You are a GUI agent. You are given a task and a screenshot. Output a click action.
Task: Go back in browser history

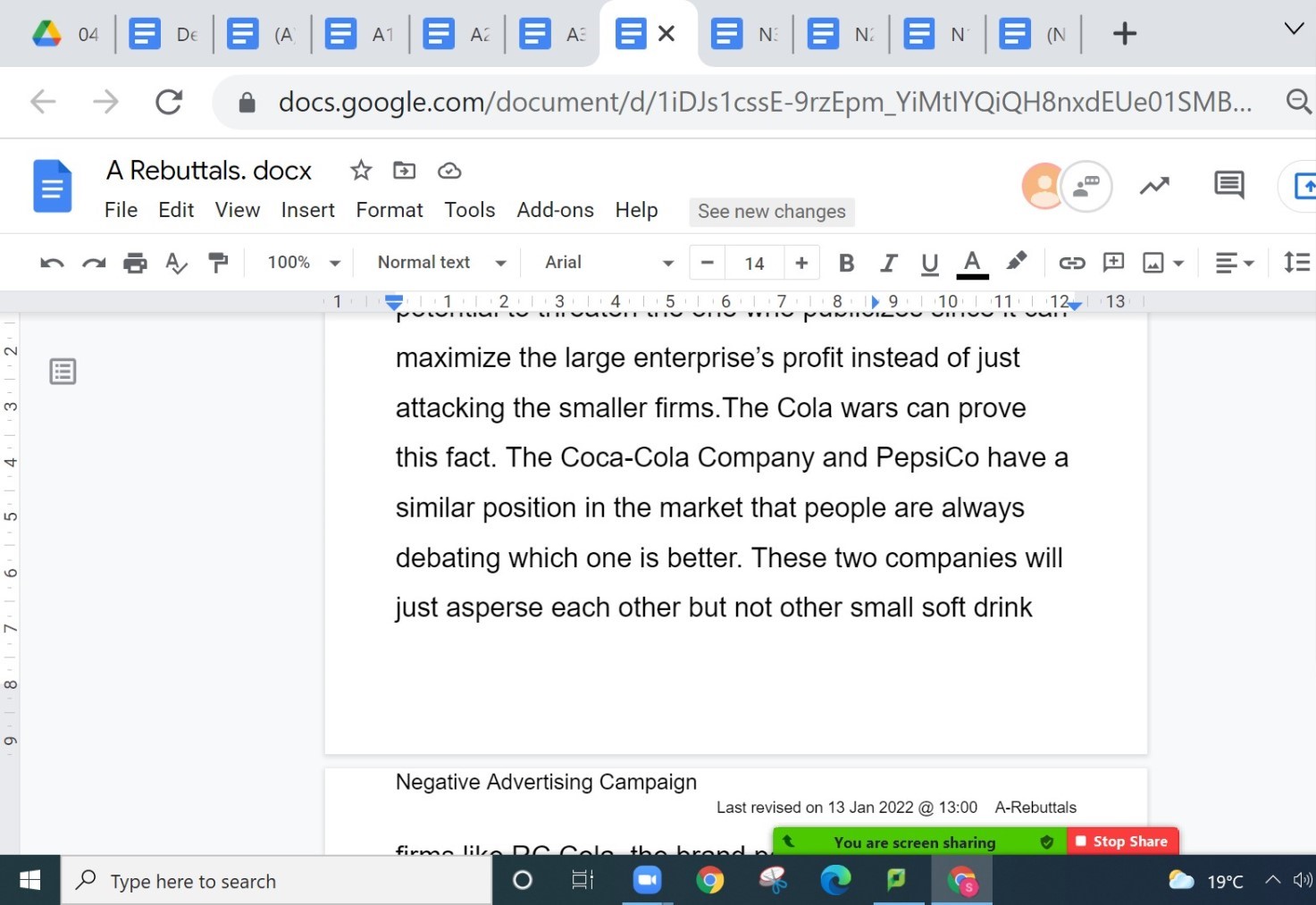(43, 102)
